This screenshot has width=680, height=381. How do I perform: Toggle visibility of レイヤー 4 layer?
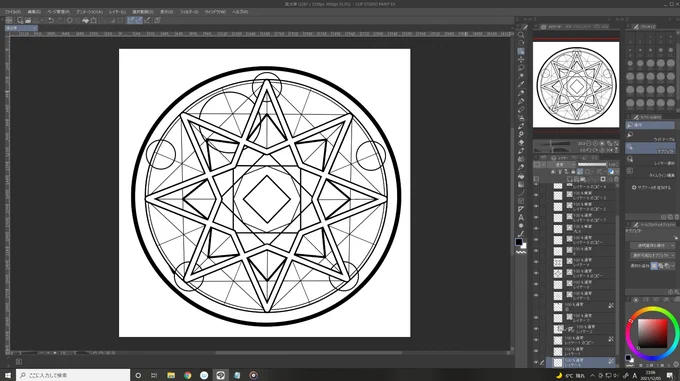click(x=536, y=262)
